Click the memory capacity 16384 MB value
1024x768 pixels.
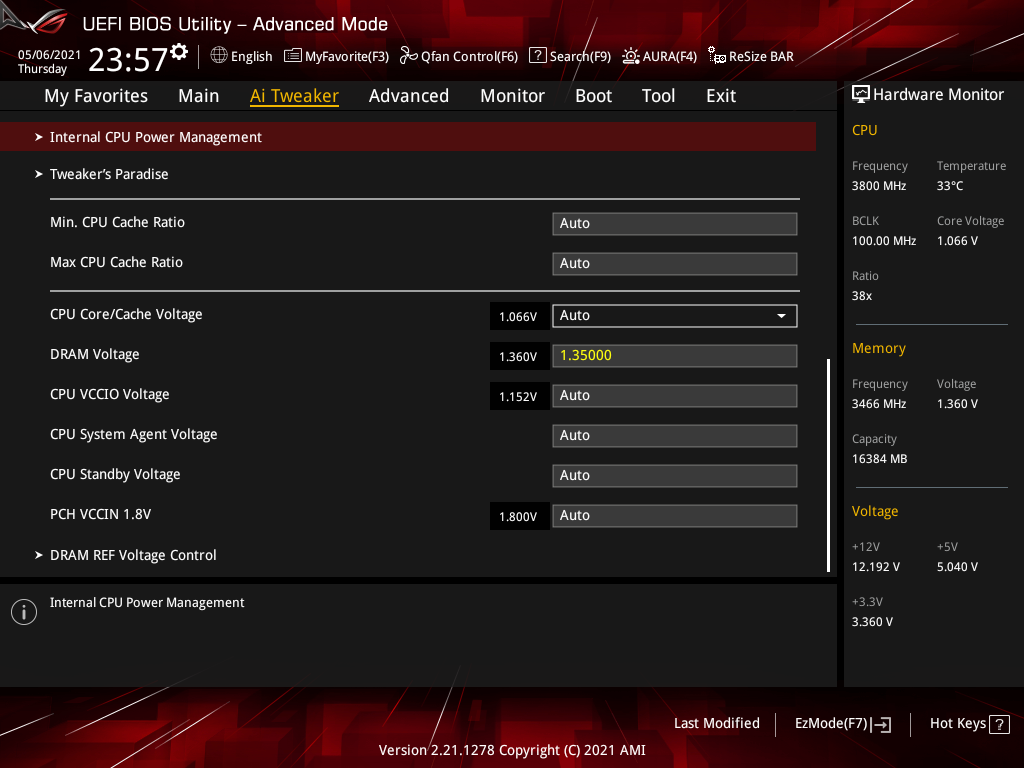(880, 459)
